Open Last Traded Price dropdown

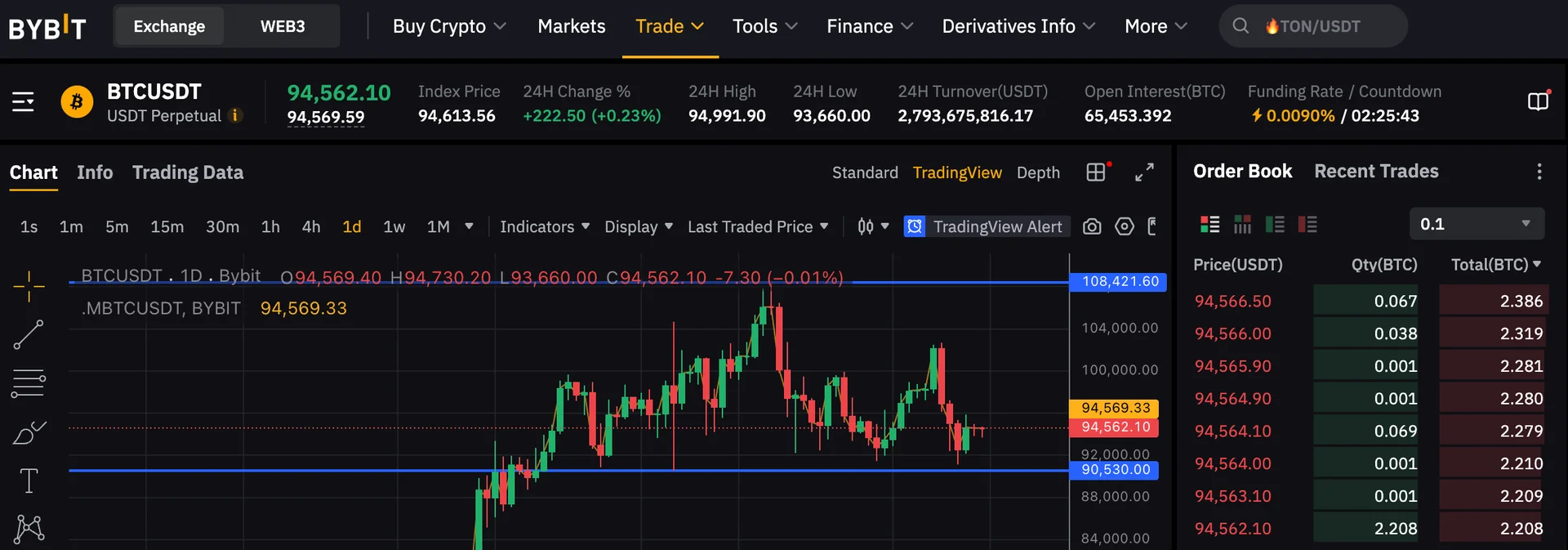(758, 226)
